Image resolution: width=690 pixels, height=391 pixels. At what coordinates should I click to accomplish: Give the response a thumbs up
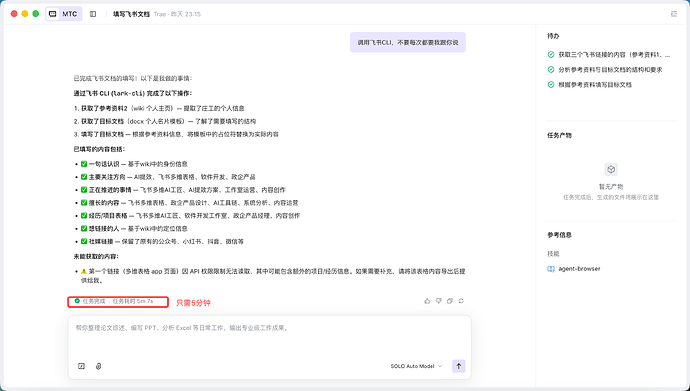click(427, 301)
